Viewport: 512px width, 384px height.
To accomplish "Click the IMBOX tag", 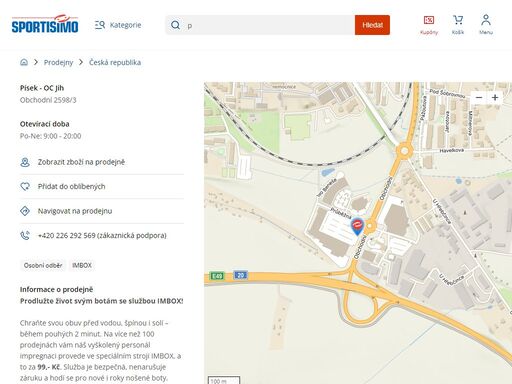I will (82, 266).
